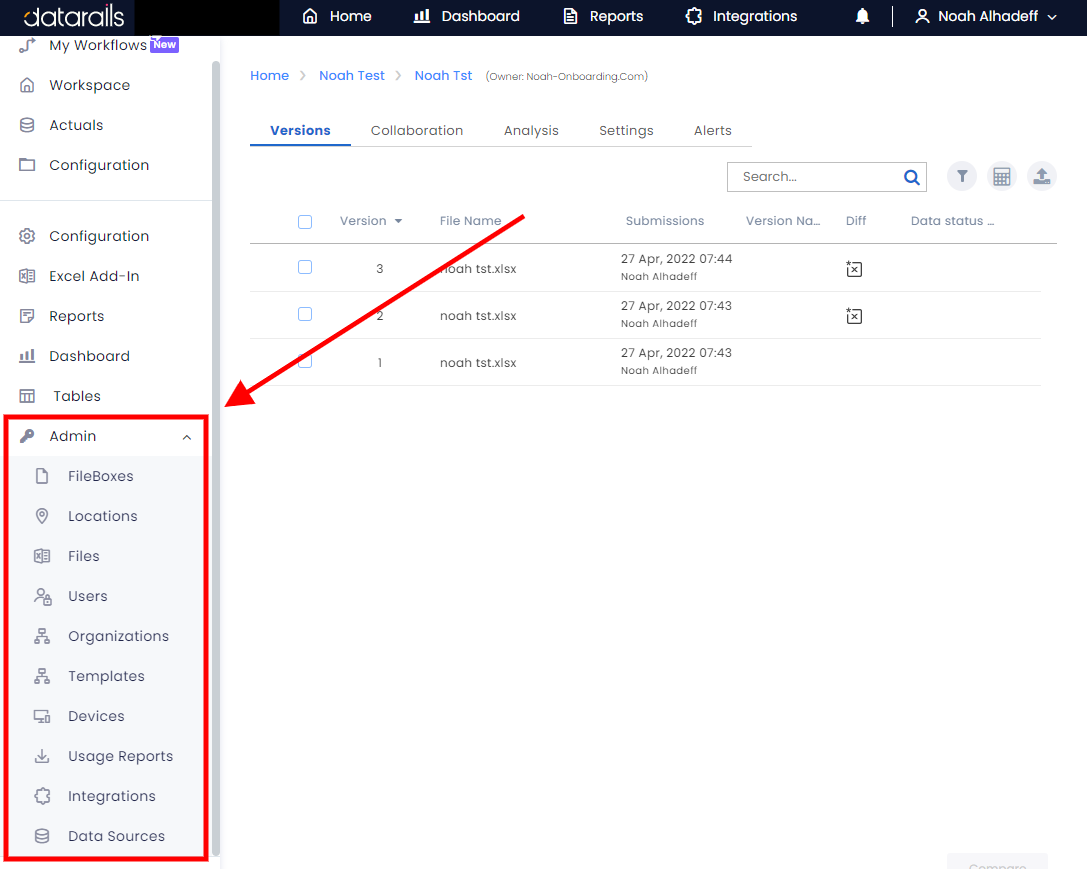Viewport: 1087px width, 869px height.
Task: Click the Diff icon for version 3
Action: [854, 268]
